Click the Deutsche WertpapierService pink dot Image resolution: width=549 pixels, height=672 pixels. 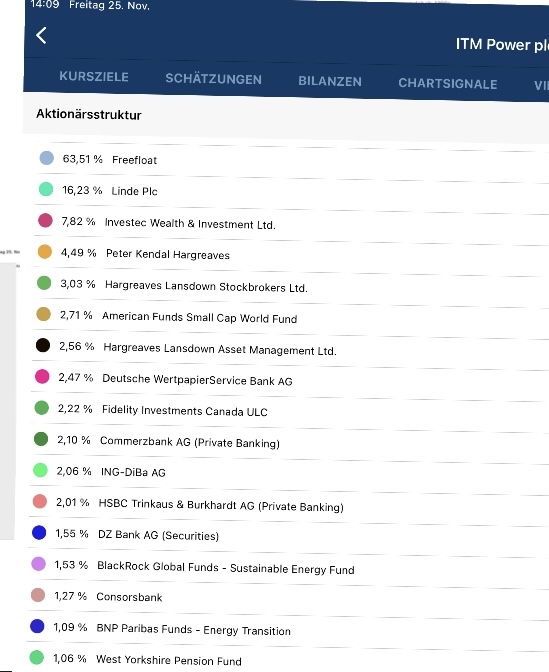click(42, 376)
